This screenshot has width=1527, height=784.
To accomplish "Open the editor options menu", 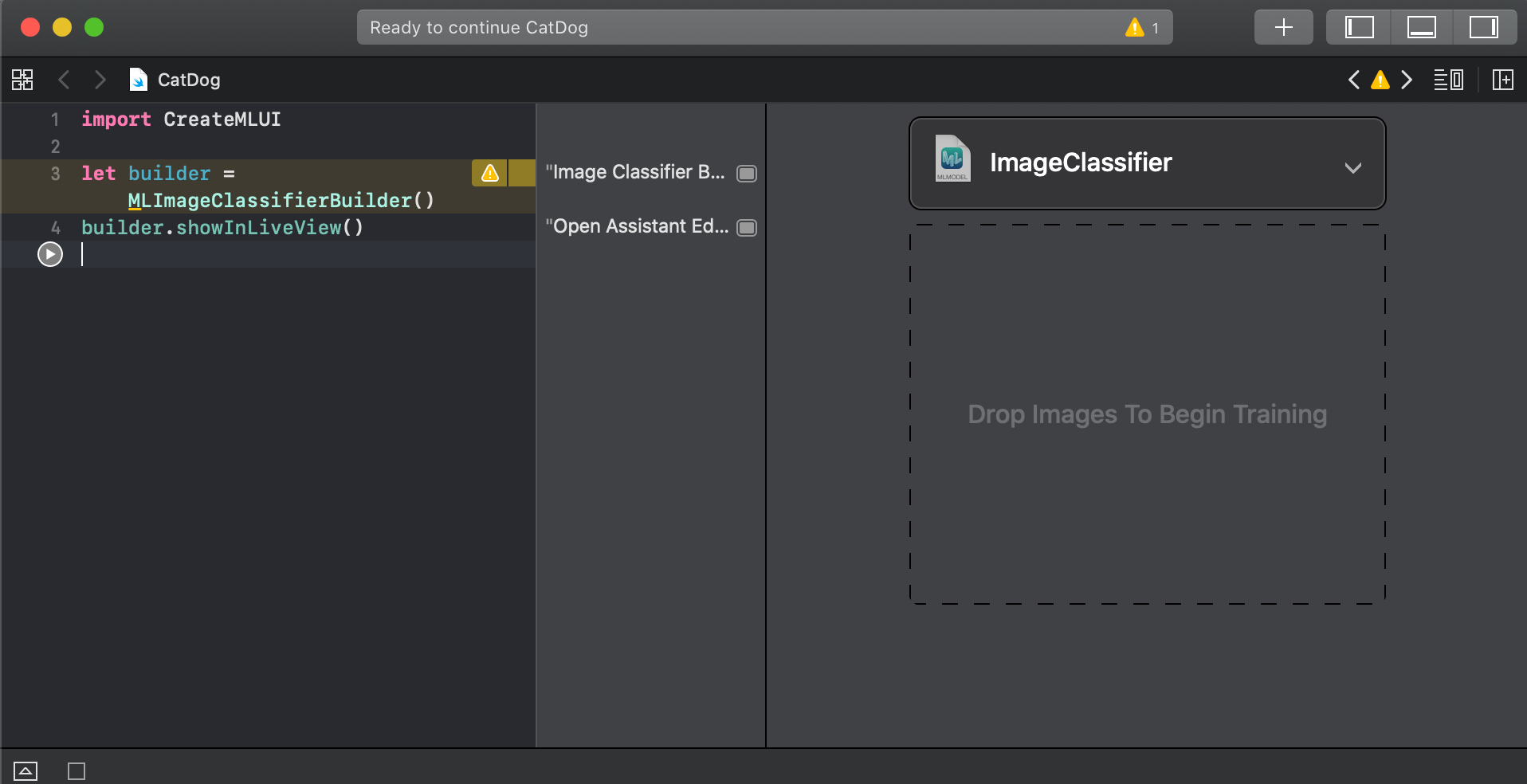I will (x=1448, y=80).
